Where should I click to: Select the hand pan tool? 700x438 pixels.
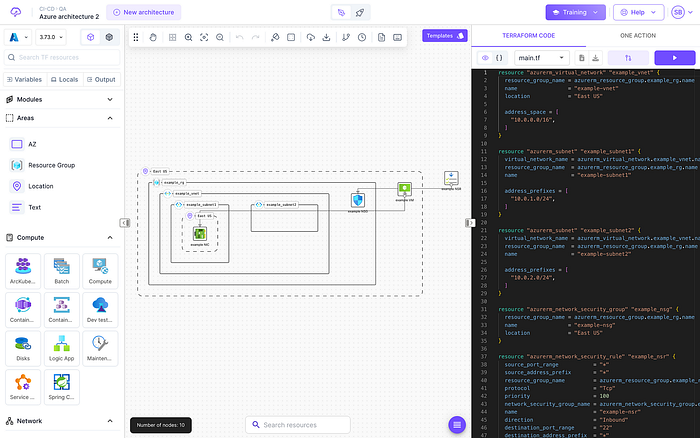point(153,38)
